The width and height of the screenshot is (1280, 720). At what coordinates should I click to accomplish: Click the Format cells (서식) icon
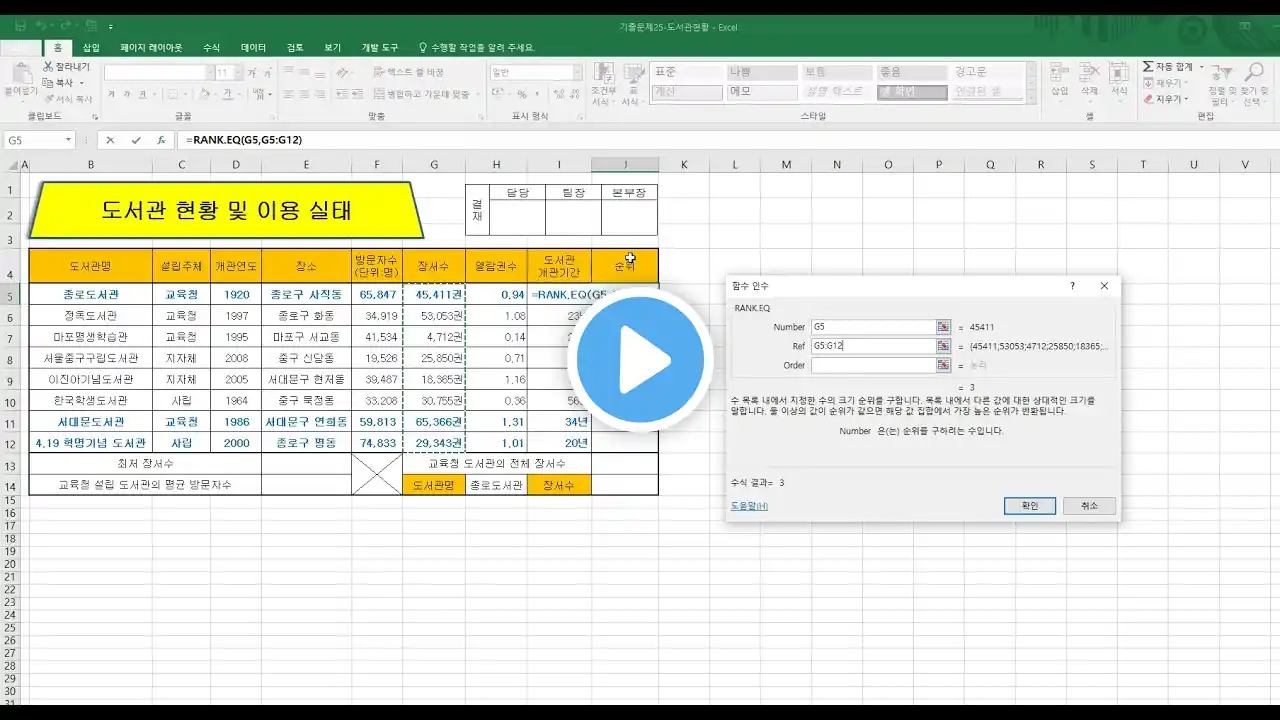click(x=1120, y=73)
